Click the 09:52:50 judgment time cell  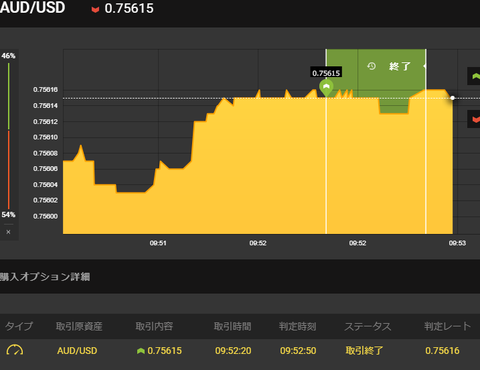[298, 351]
